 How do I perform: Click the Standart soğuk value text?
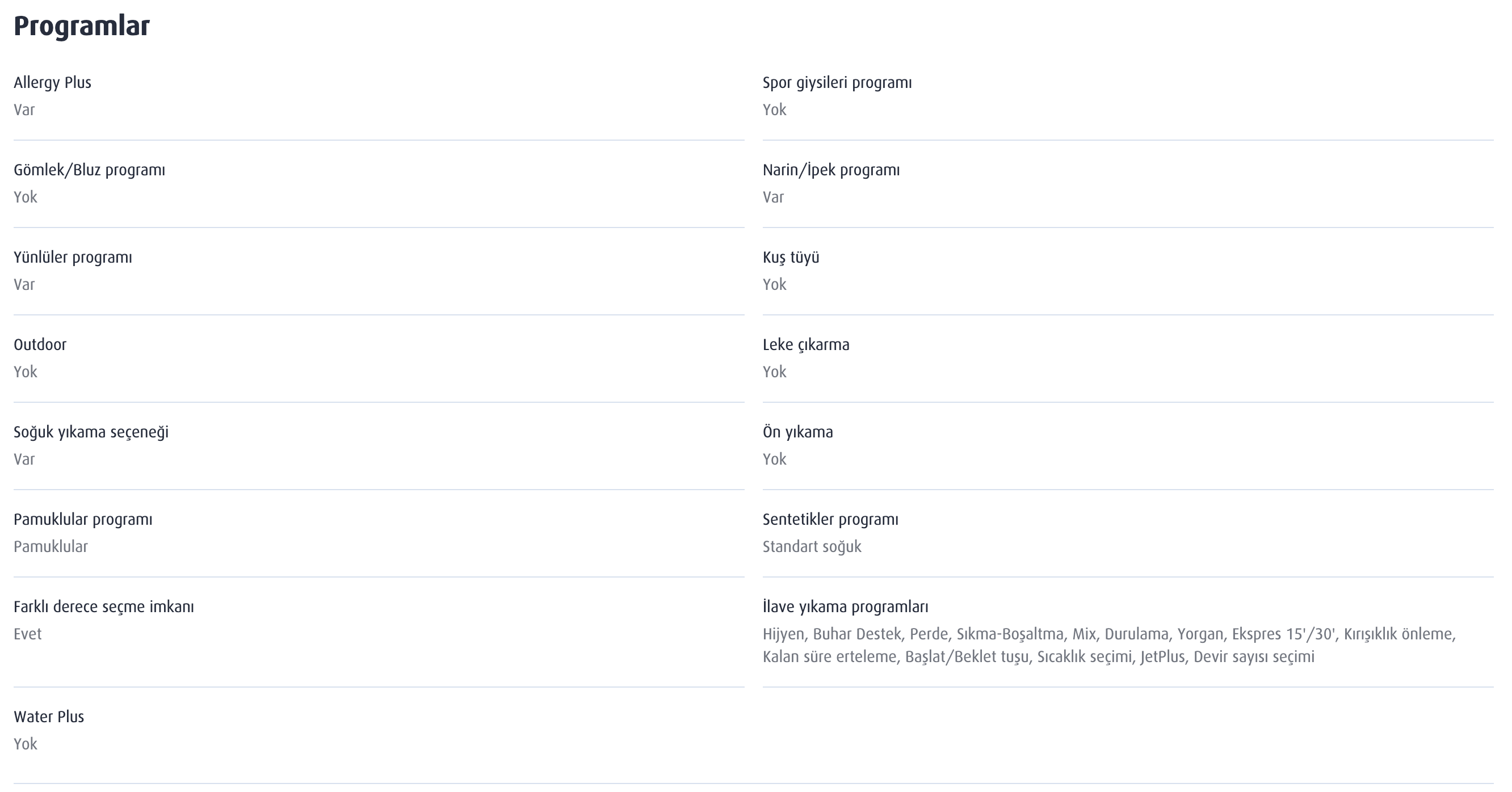[x=812, y=547]
